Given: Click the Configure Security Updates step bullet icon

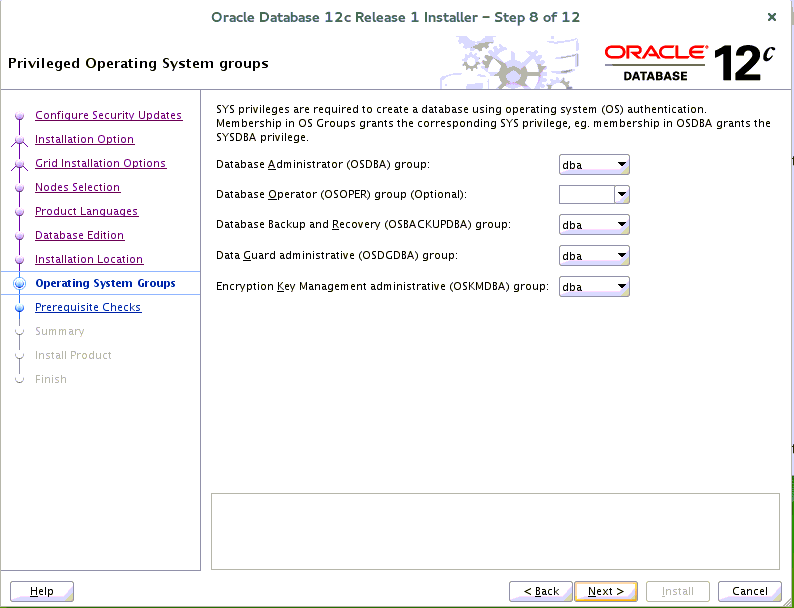Looking at the screenshot, I should point(19,116).
